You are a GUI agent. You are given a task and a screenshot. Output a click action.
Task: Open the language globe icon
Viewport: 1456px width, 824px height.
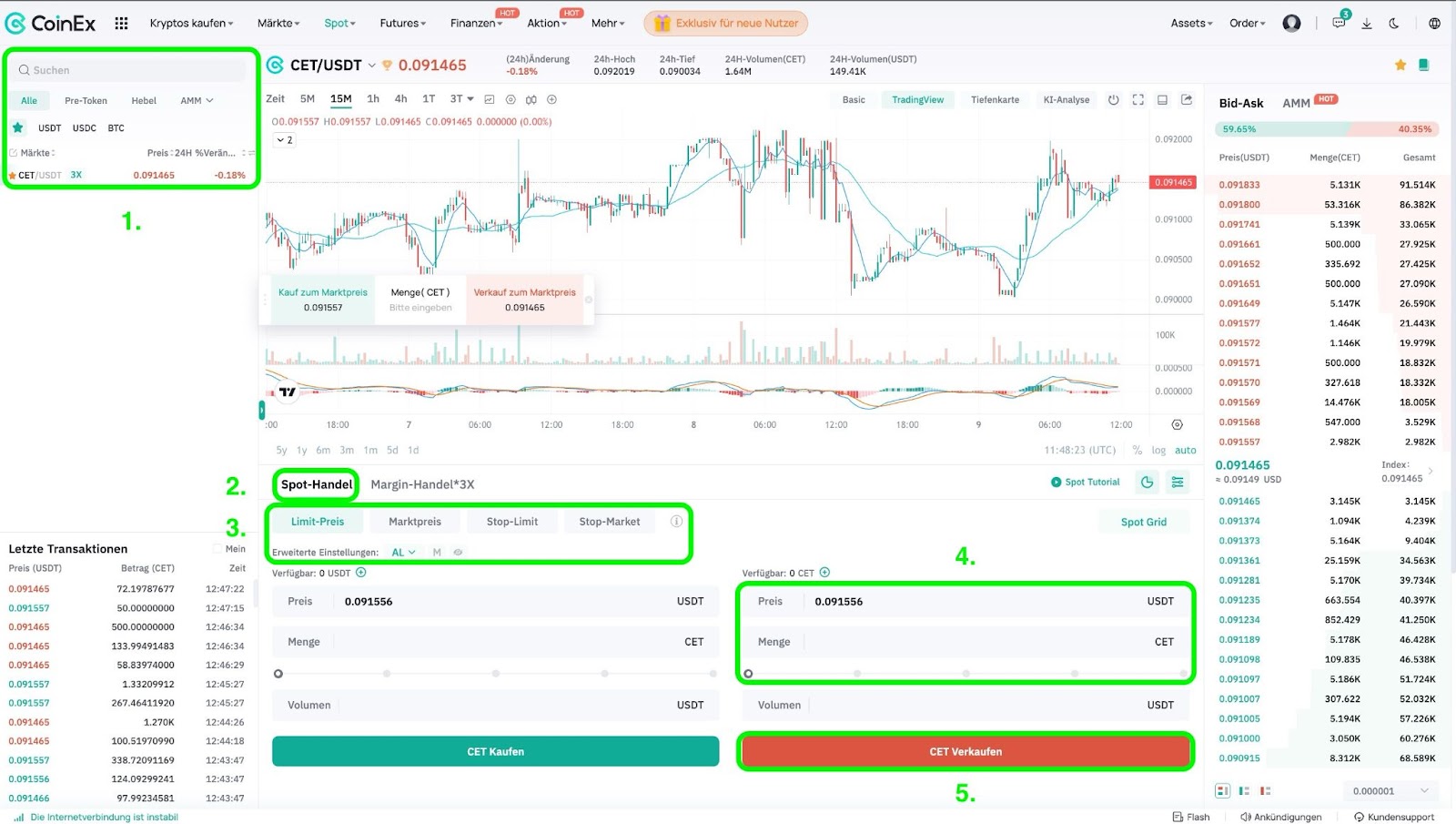1434,24
